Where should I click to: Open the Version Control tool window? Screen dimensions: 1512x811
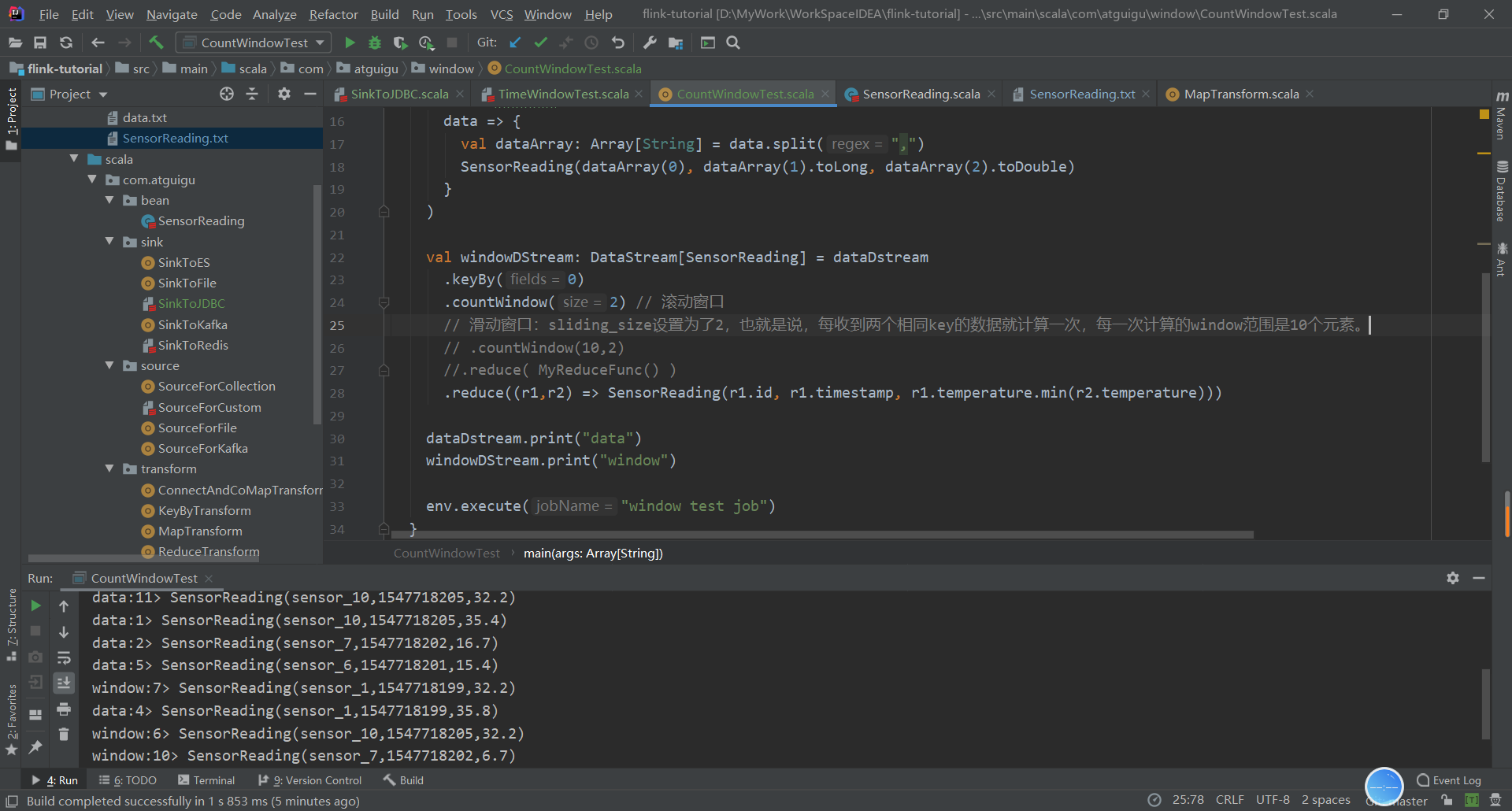[310, 780]
